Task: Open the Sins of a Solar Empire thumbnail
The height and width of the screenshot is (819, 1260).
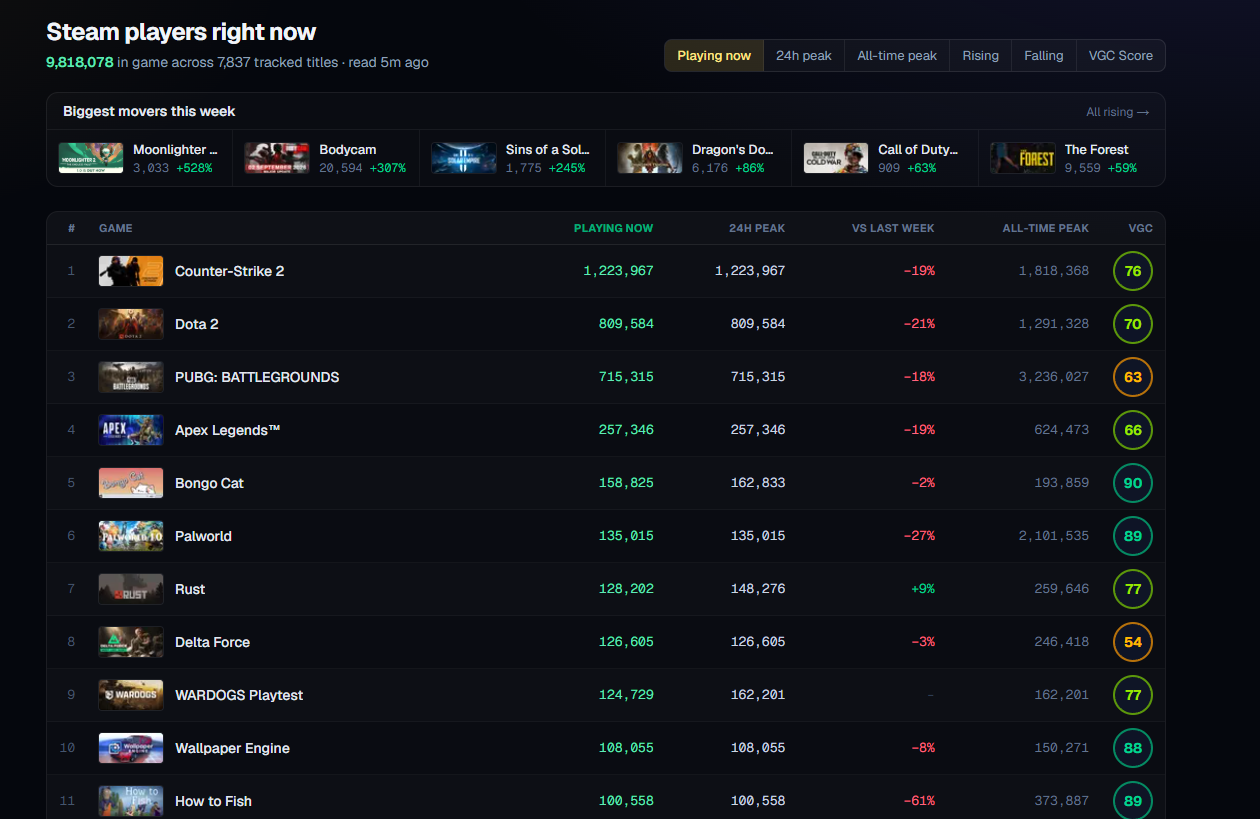Action: click(x=464, y=158)
